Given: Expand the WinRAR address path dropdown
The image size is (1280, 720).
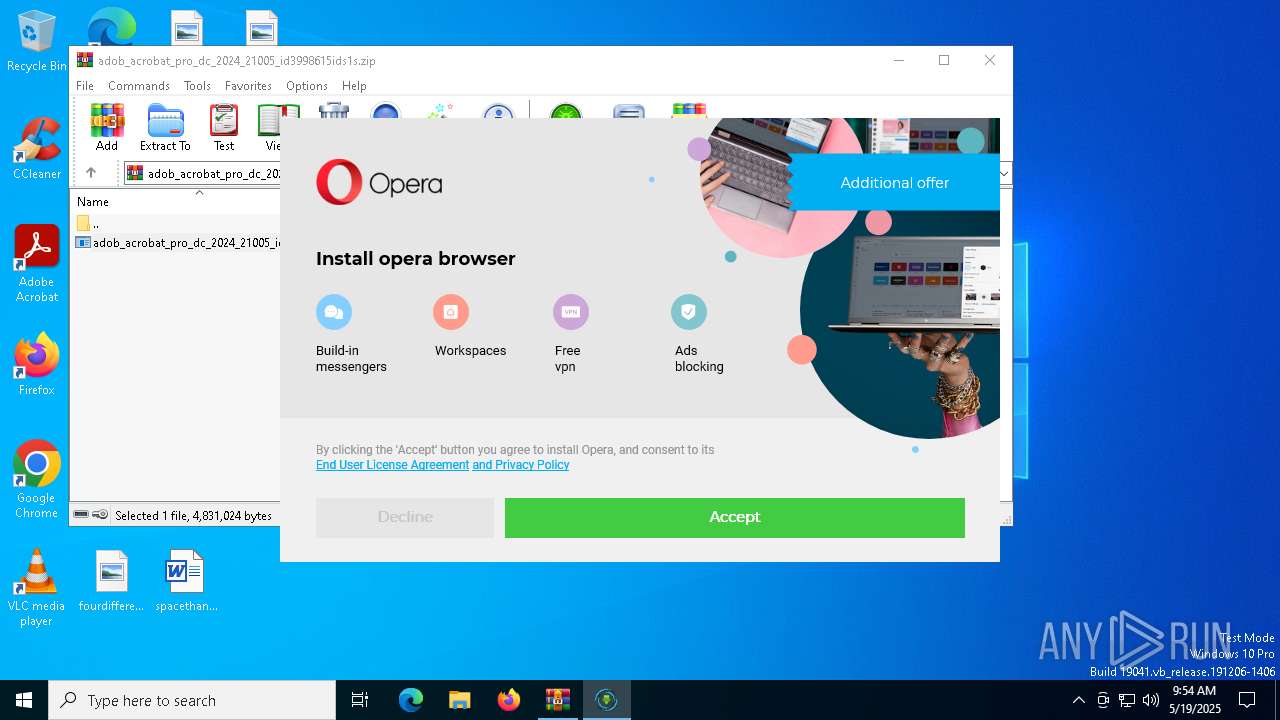Looking at the screenshot, I should pyautogui.click(x=1006, y=173).
